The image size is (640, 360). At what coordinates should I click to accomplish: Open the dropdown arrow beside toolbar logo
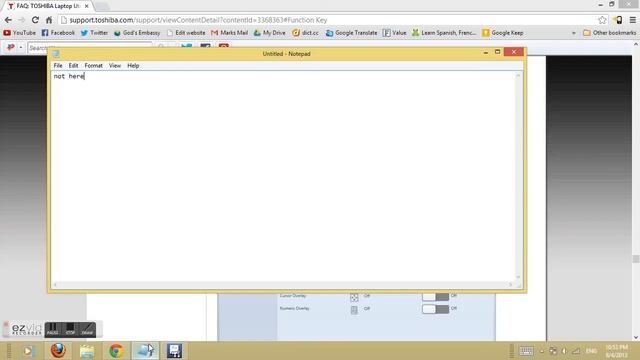coord(20,48)
